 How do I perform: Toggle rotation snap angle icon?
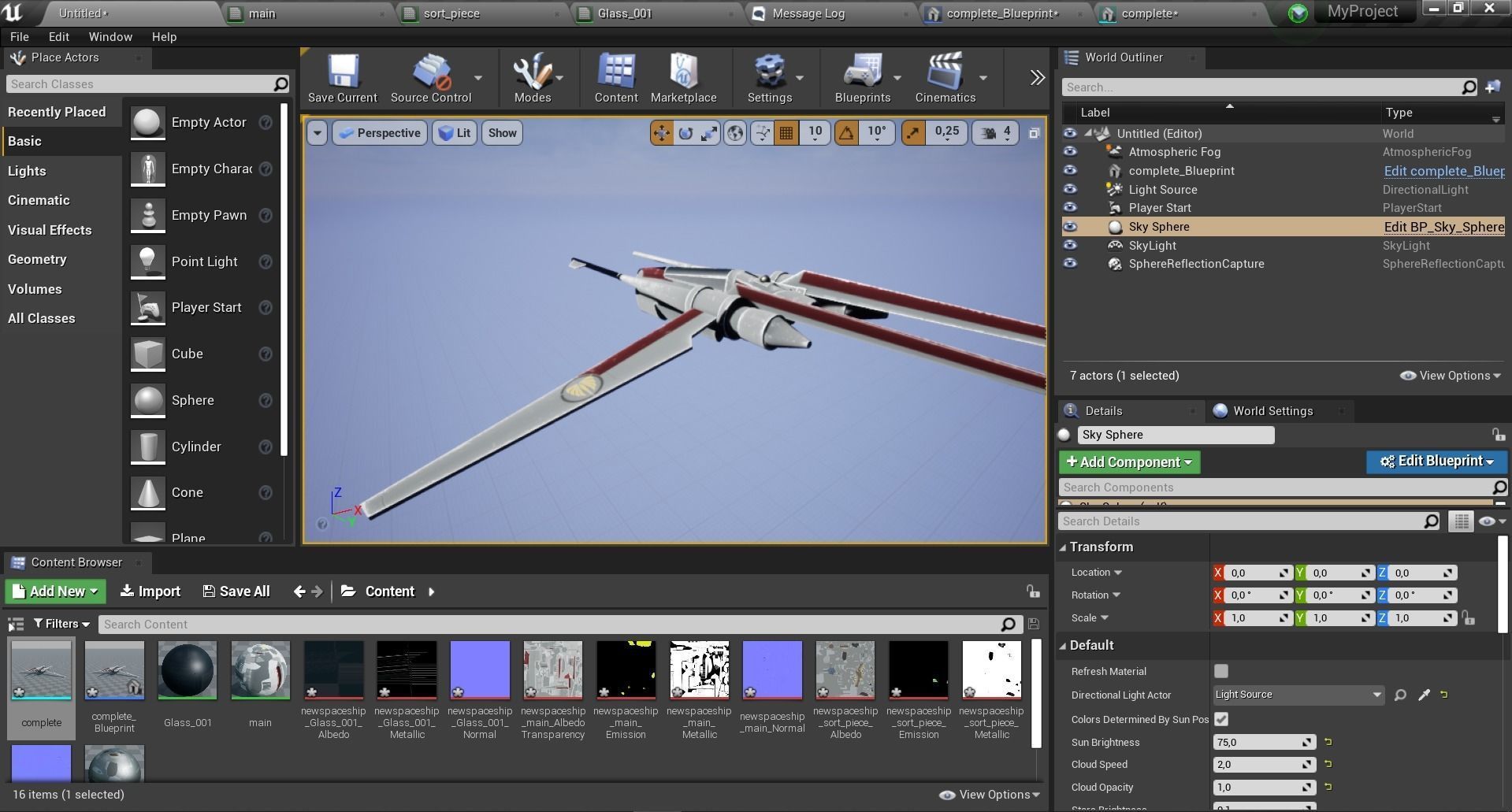click(x=846, y=133)
